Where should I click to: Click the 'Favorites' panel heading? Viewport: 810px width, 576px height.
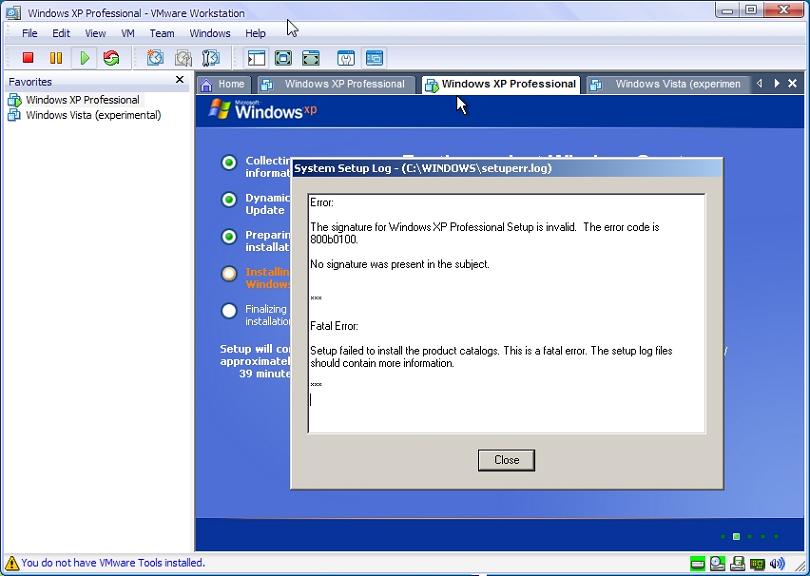click(30, 82)
